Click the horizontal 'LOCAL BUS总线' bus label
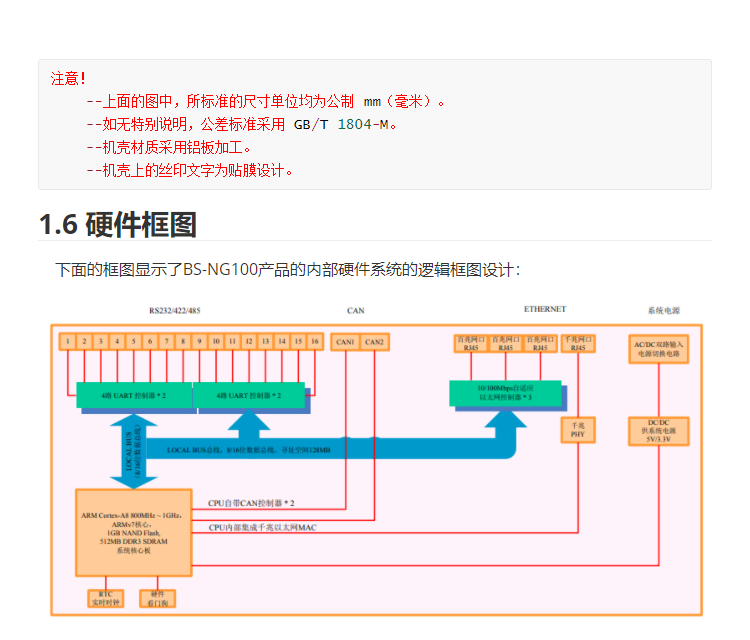 [x=249, y=450]
